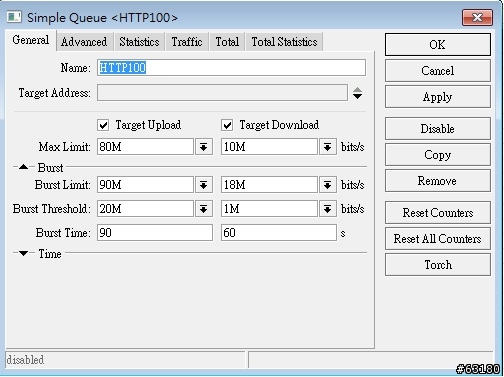Open the Statistics tab

[x=139, y=42]
